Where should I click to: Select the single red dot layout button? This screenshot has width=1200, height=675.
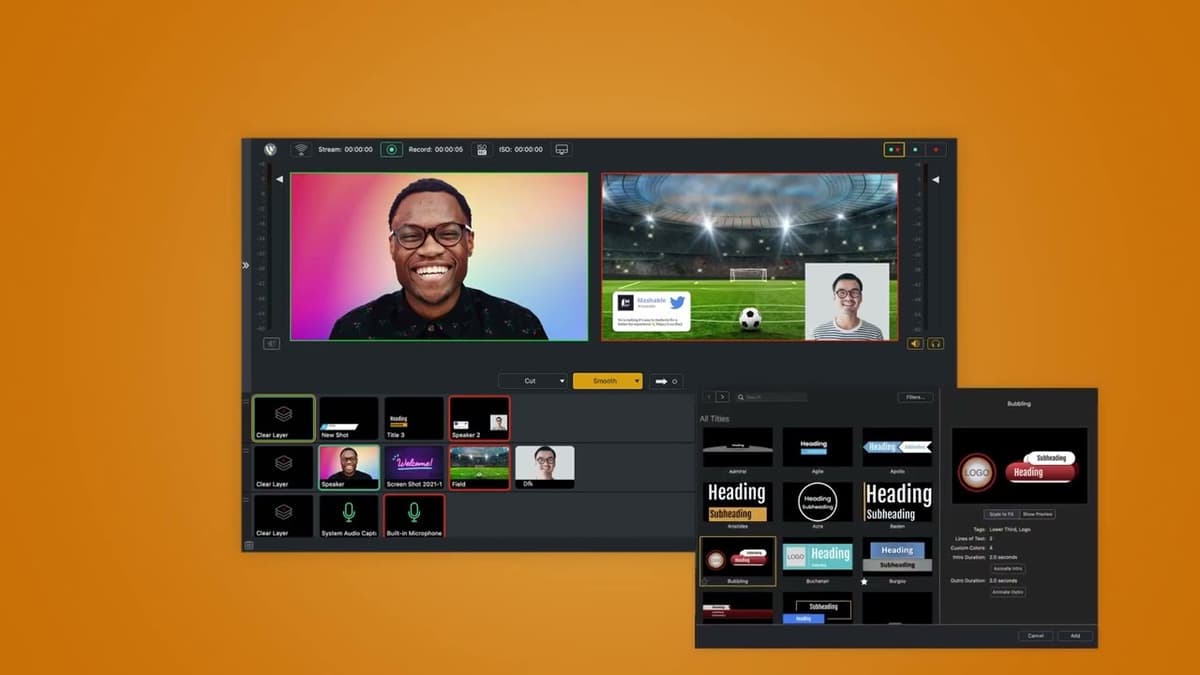coord(936,149)
